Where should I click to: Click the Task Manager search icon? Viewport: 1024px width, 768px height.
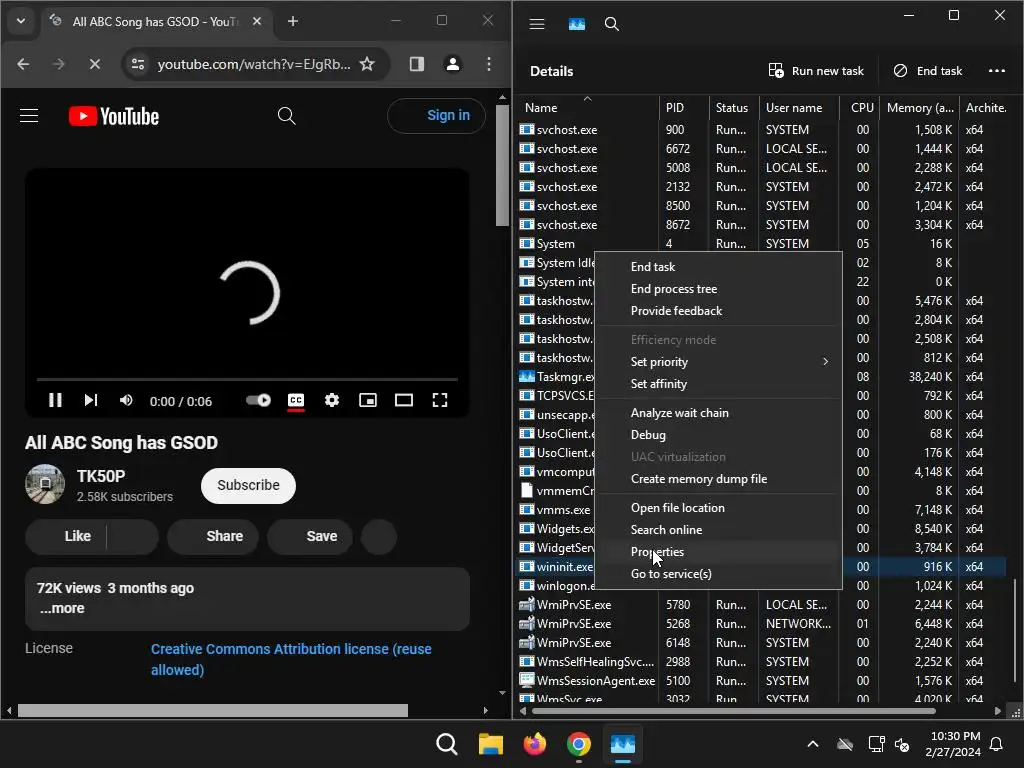click(x=611, y=24)
